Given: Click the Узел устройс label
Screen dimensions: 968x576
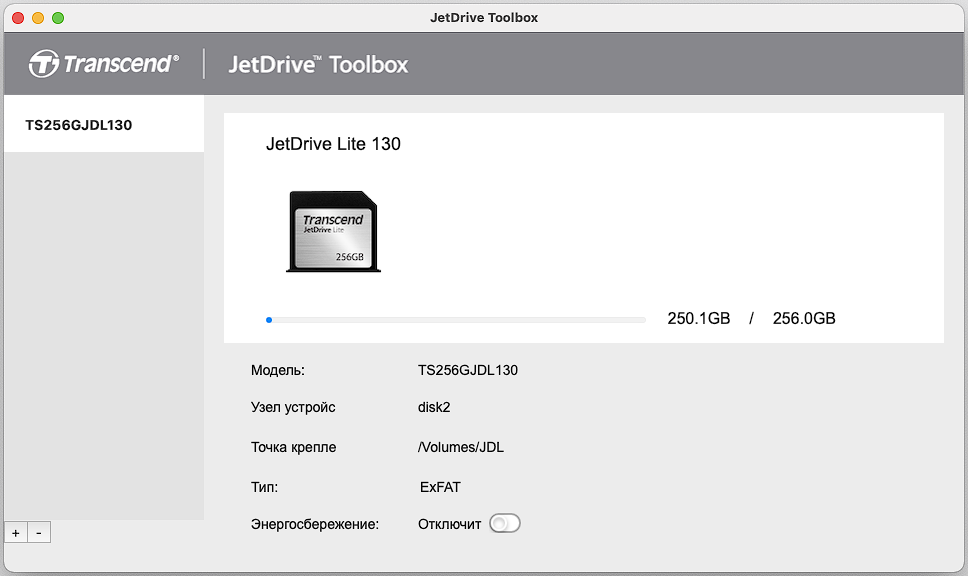Looking at the screenshot, I should pos(293,407).
